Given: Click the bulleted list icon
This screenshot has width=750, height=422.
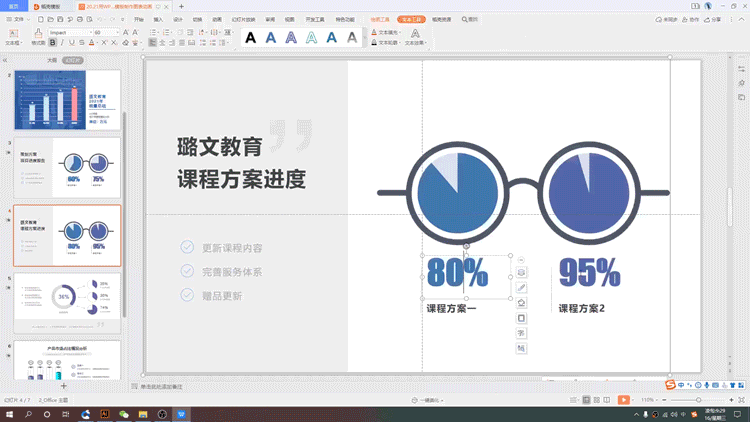Looking at the screenshot, I should (x=154, y=33).
